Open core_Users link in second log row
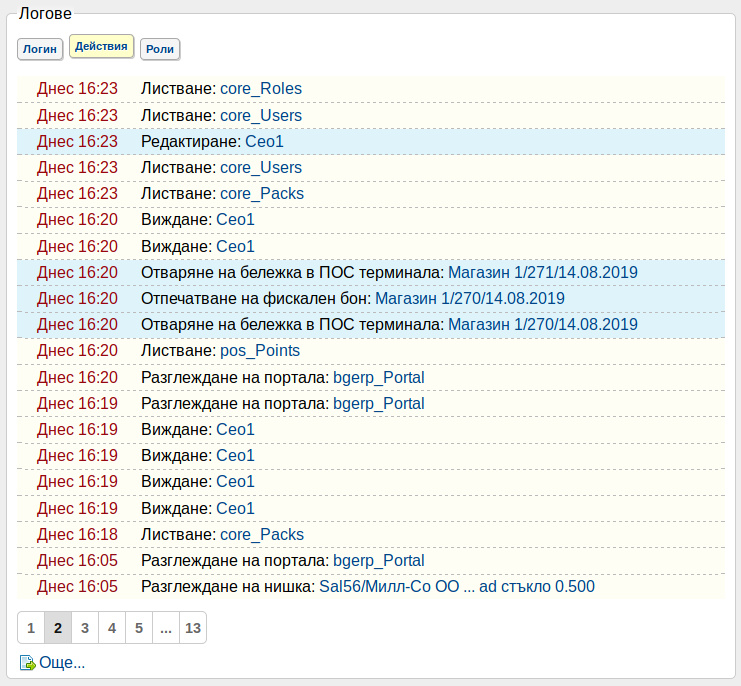The image size is (741, 686). tap(261, 115)
